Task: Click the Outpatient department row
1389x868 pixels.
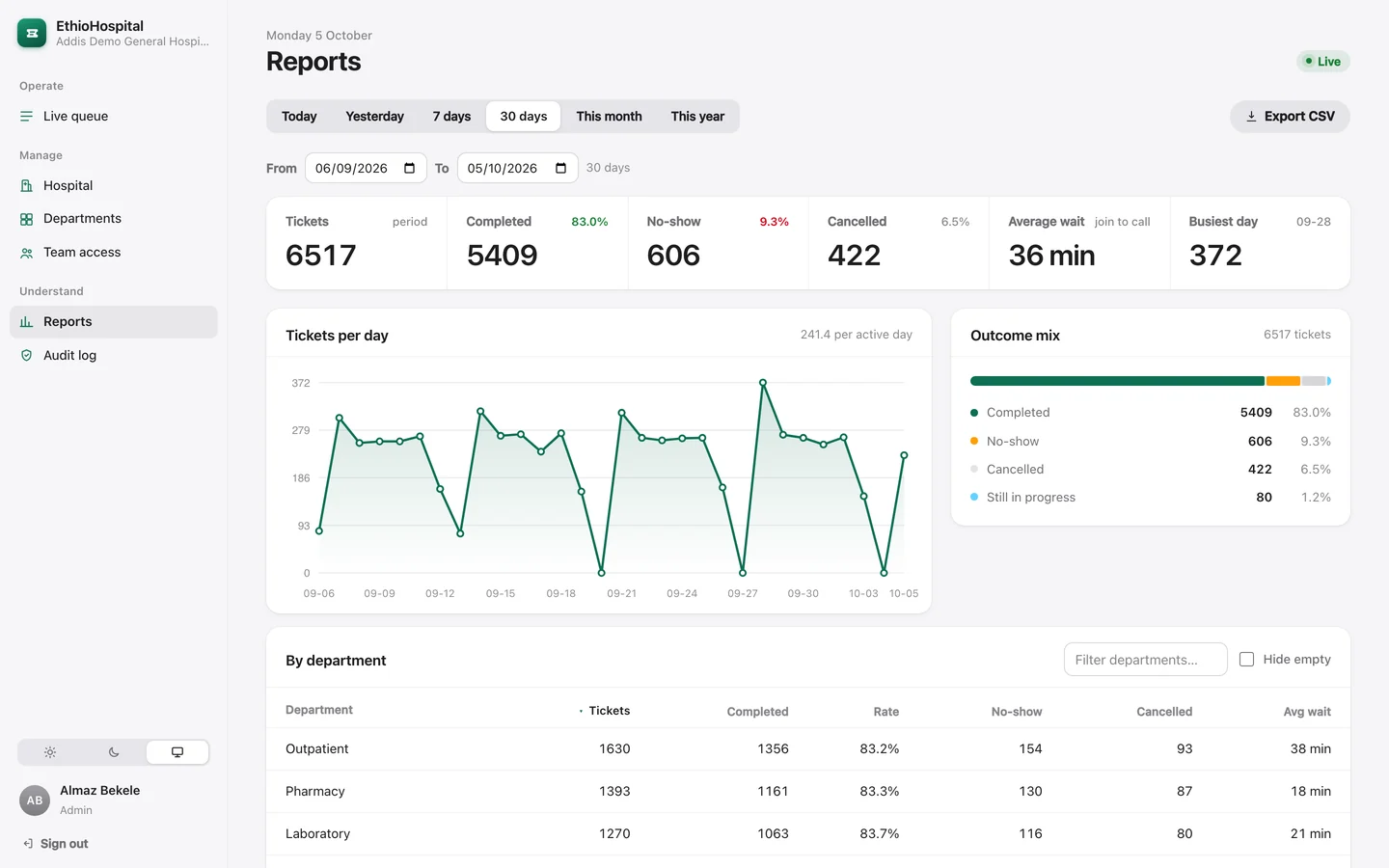Action: coord(808,749)
